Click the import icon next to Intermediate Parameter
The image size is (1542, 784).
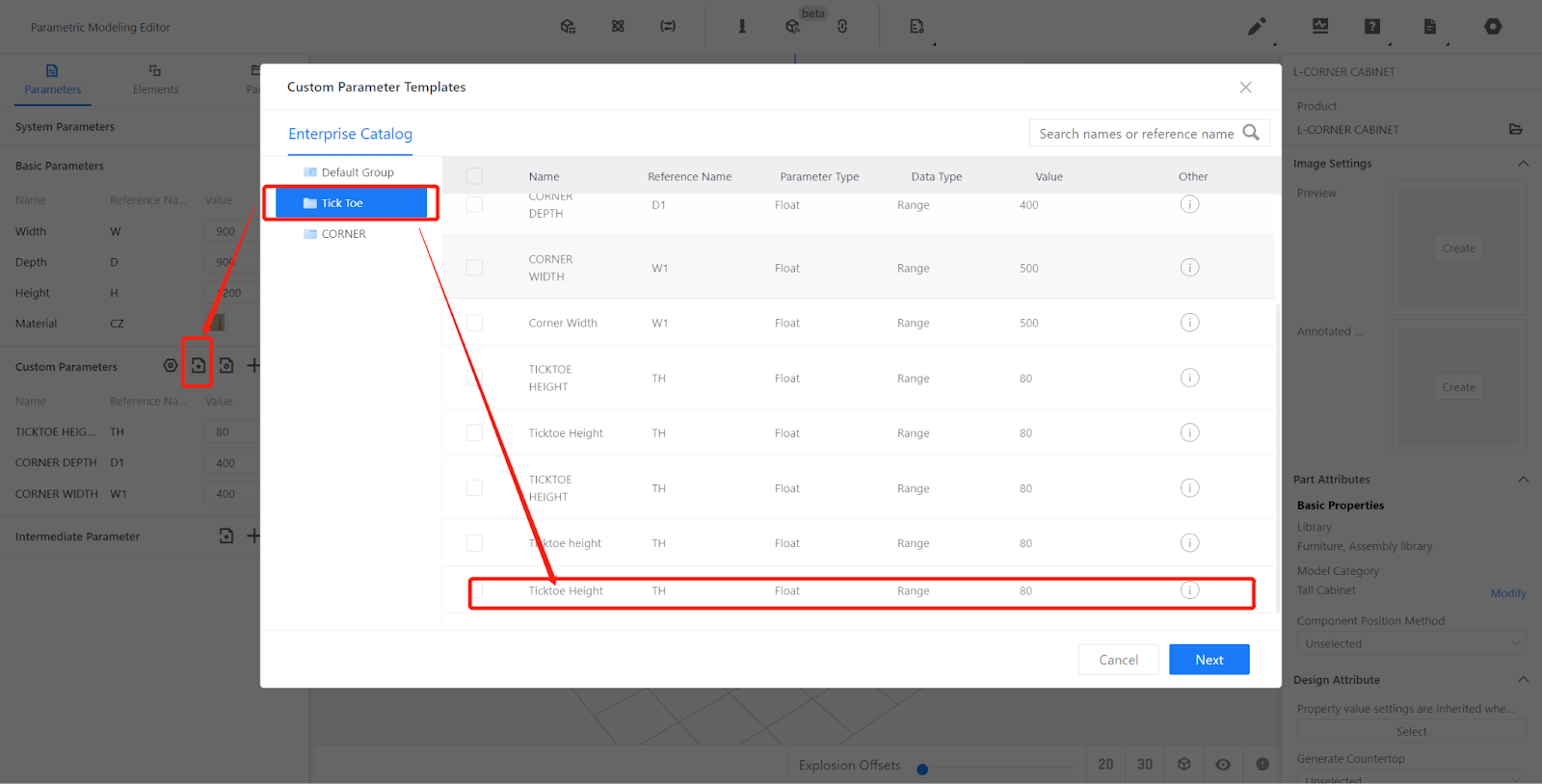click(226, 536)
